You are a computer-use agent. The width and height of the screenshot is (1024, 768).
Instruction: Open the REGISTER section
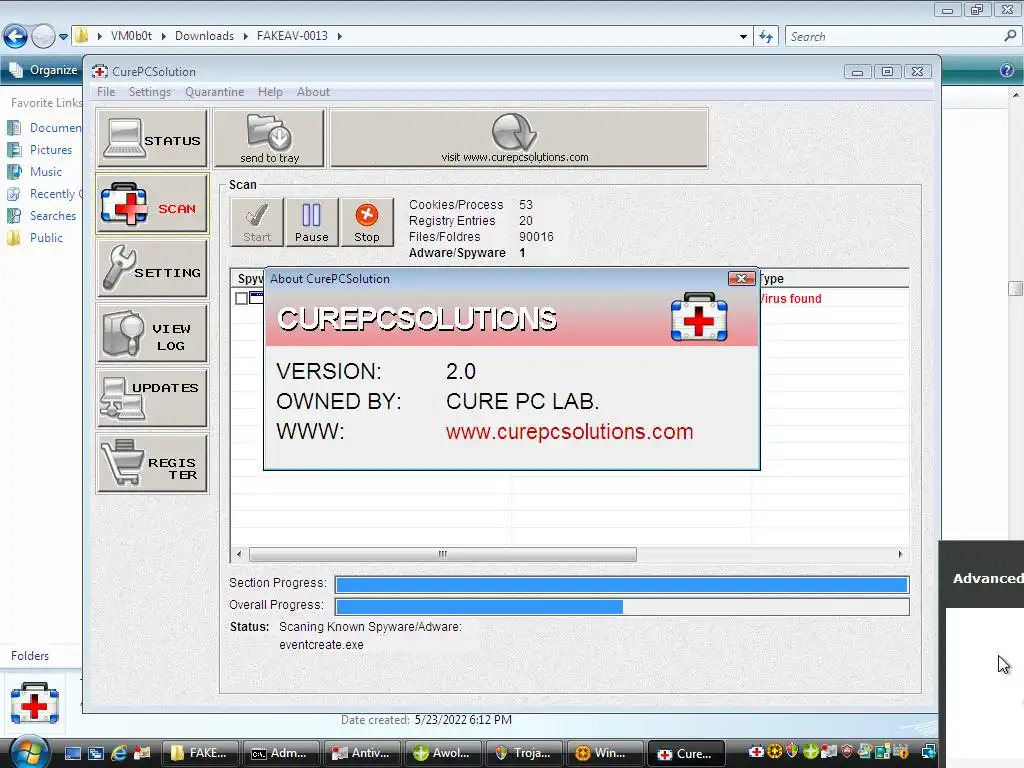click(152, 464)
